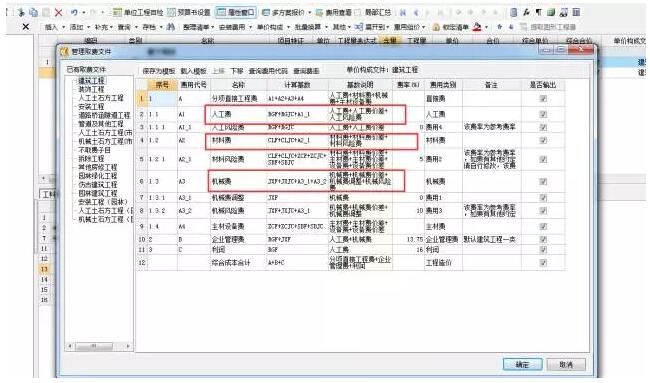Click the 费用代号 column header
Viewport: 650px width, 383px height.
pyautogui.click(x=194, y=85)
